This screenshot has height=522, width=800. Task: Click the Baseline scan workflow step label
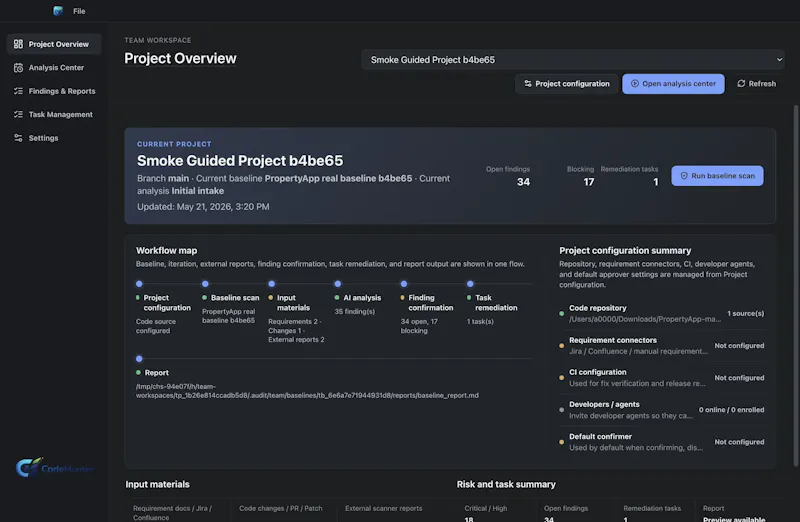tap(235, 297)
